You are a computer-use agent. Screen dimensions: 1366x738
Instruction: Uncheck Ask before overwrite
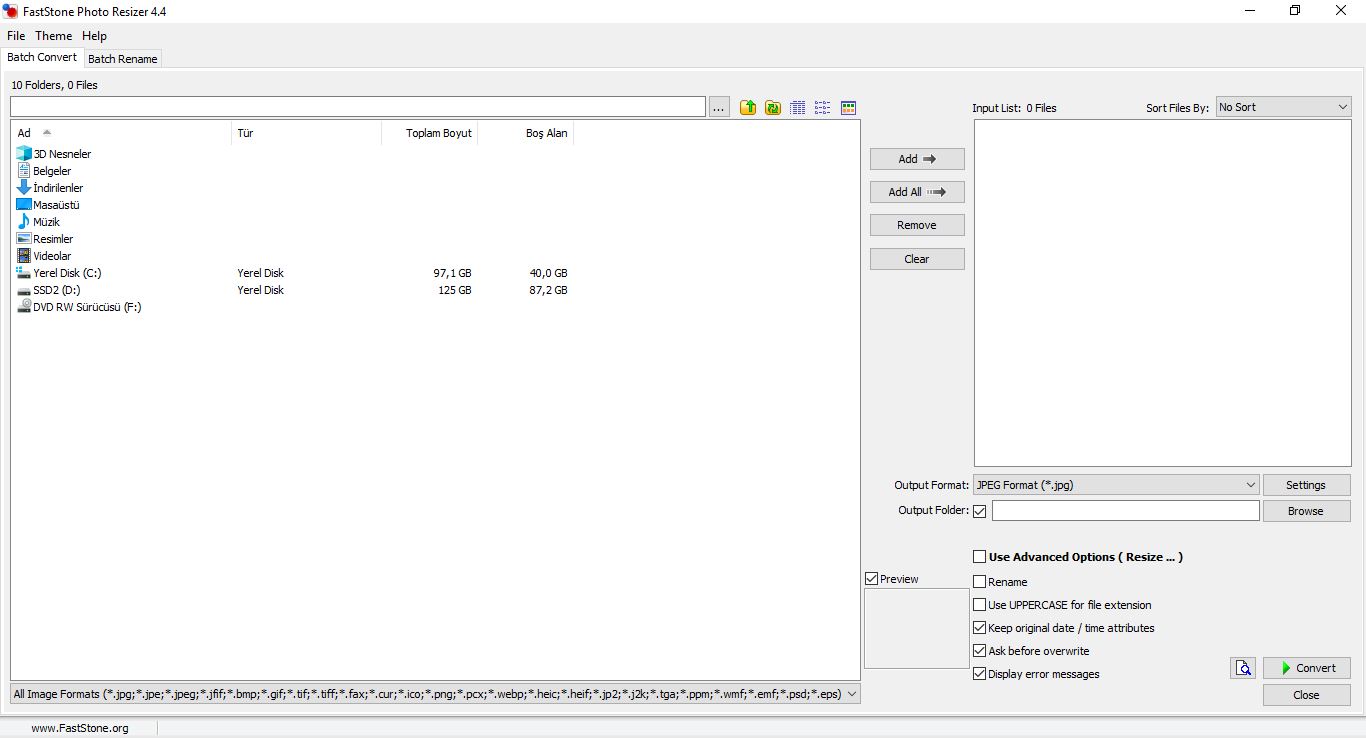tap(980, 651)
